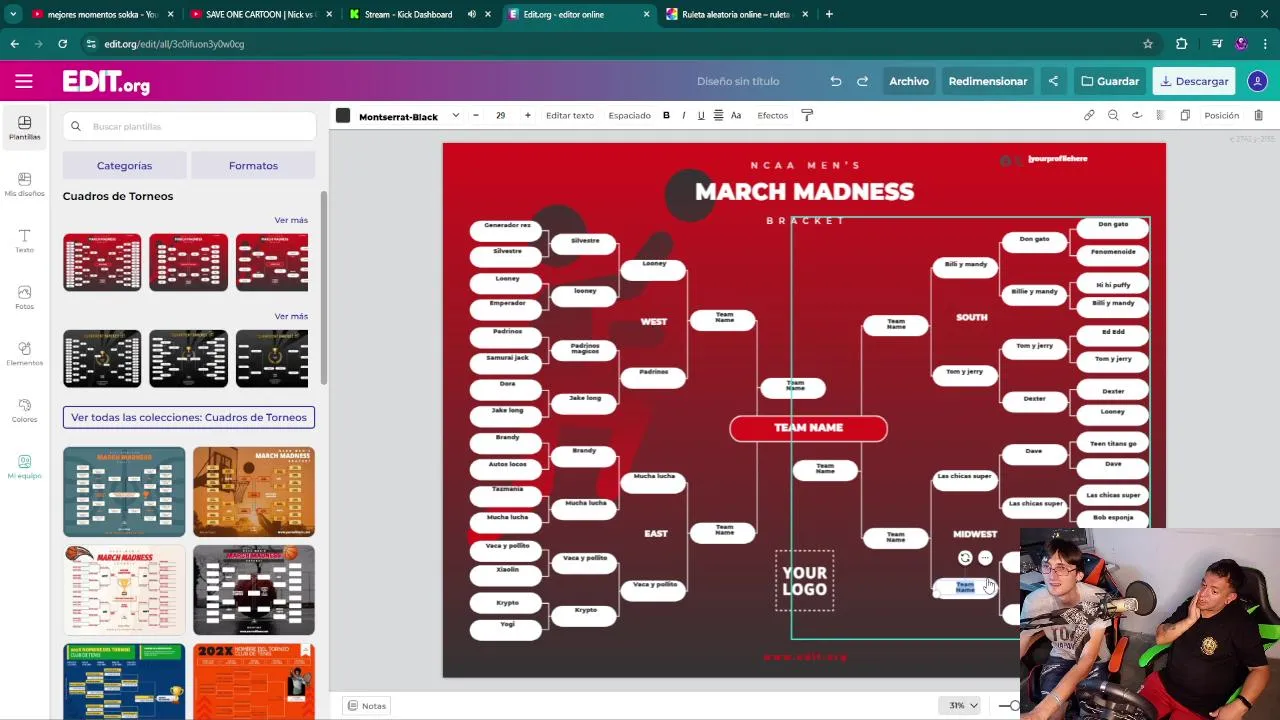This screenshot has width=1280, height=720.
Task: Click the Posición button
Action: 1221,115
